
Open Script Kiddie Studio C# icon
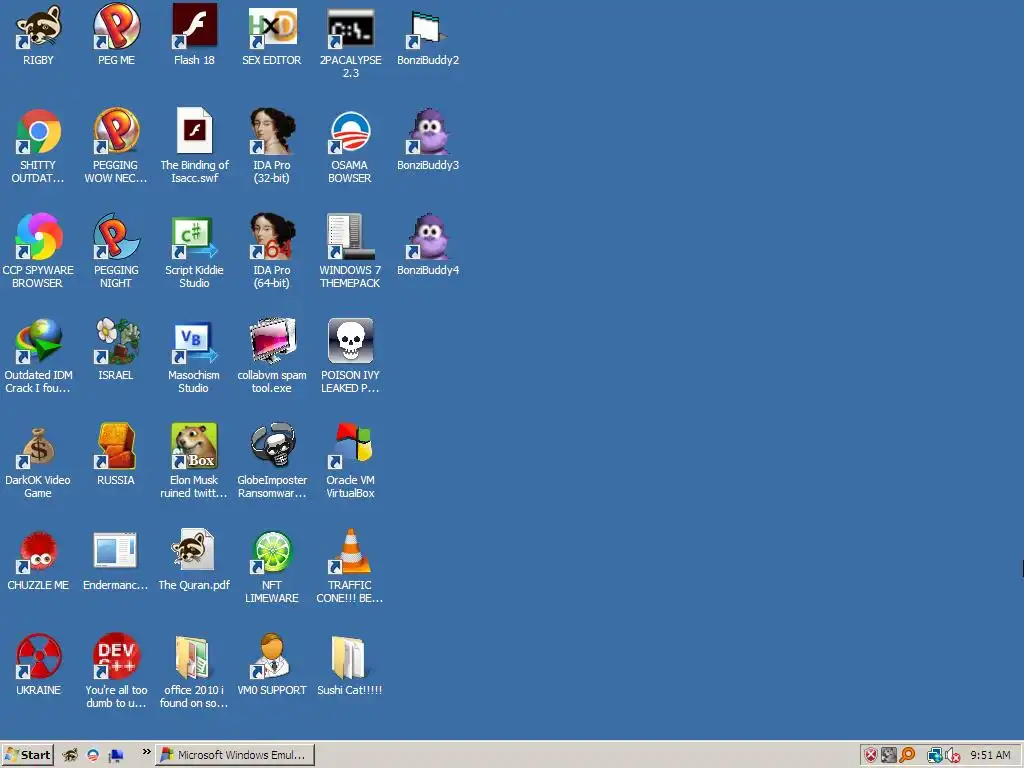[x=194, y=236]
